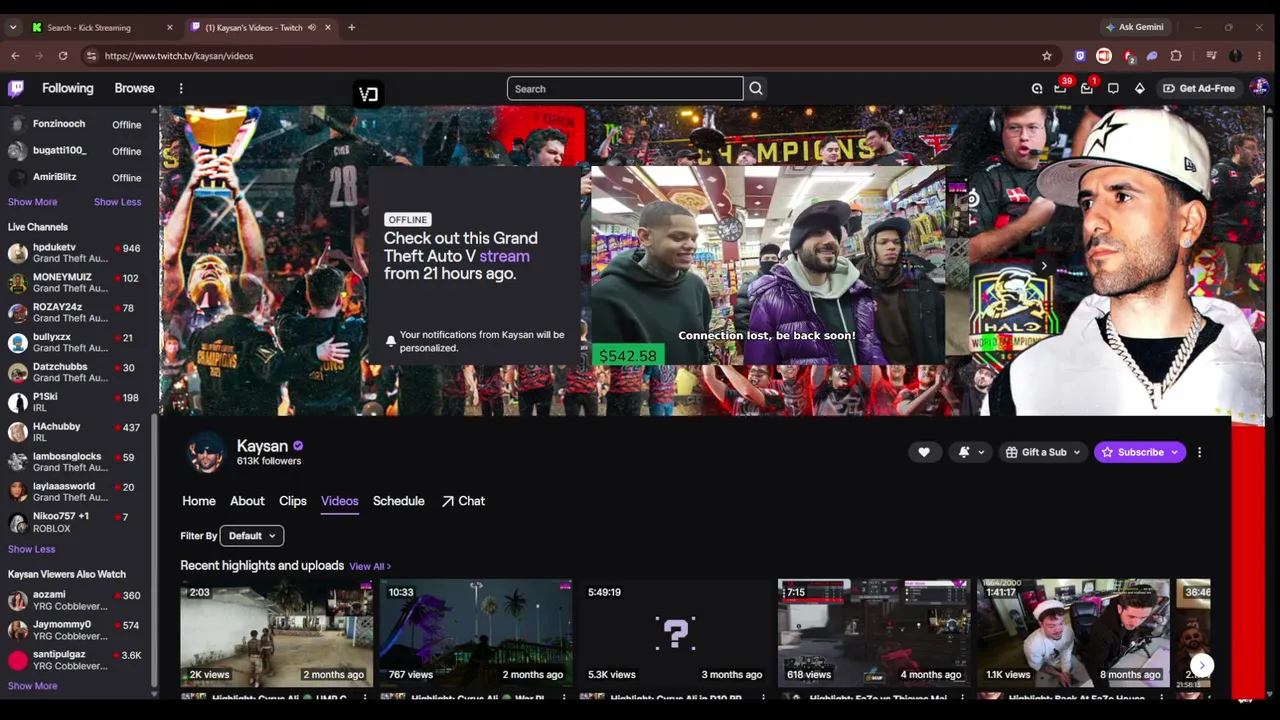Open View All highlights link
Screen dimensions: 1280x720
pos(370,566)
